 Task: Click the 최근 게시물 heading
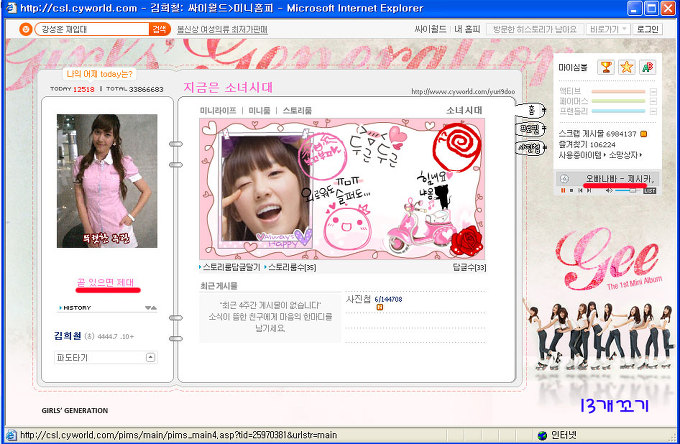[219, 286]
